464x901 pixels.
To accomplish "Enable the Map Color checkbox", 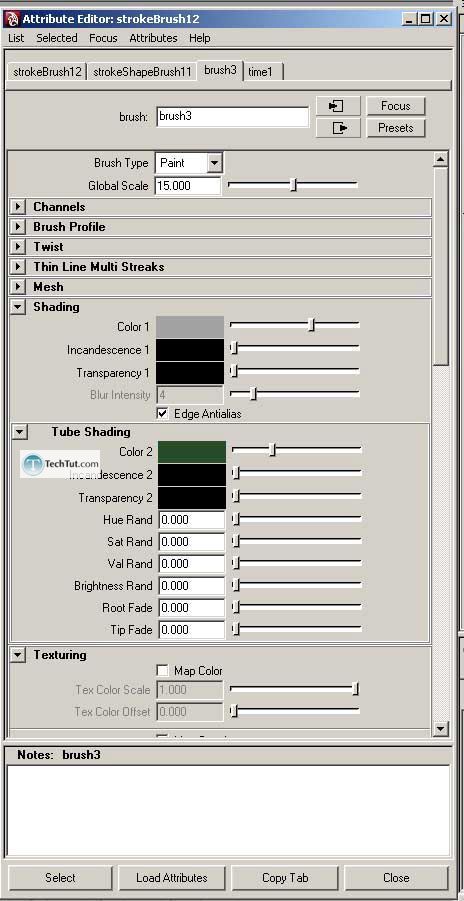I will (163, 671).
